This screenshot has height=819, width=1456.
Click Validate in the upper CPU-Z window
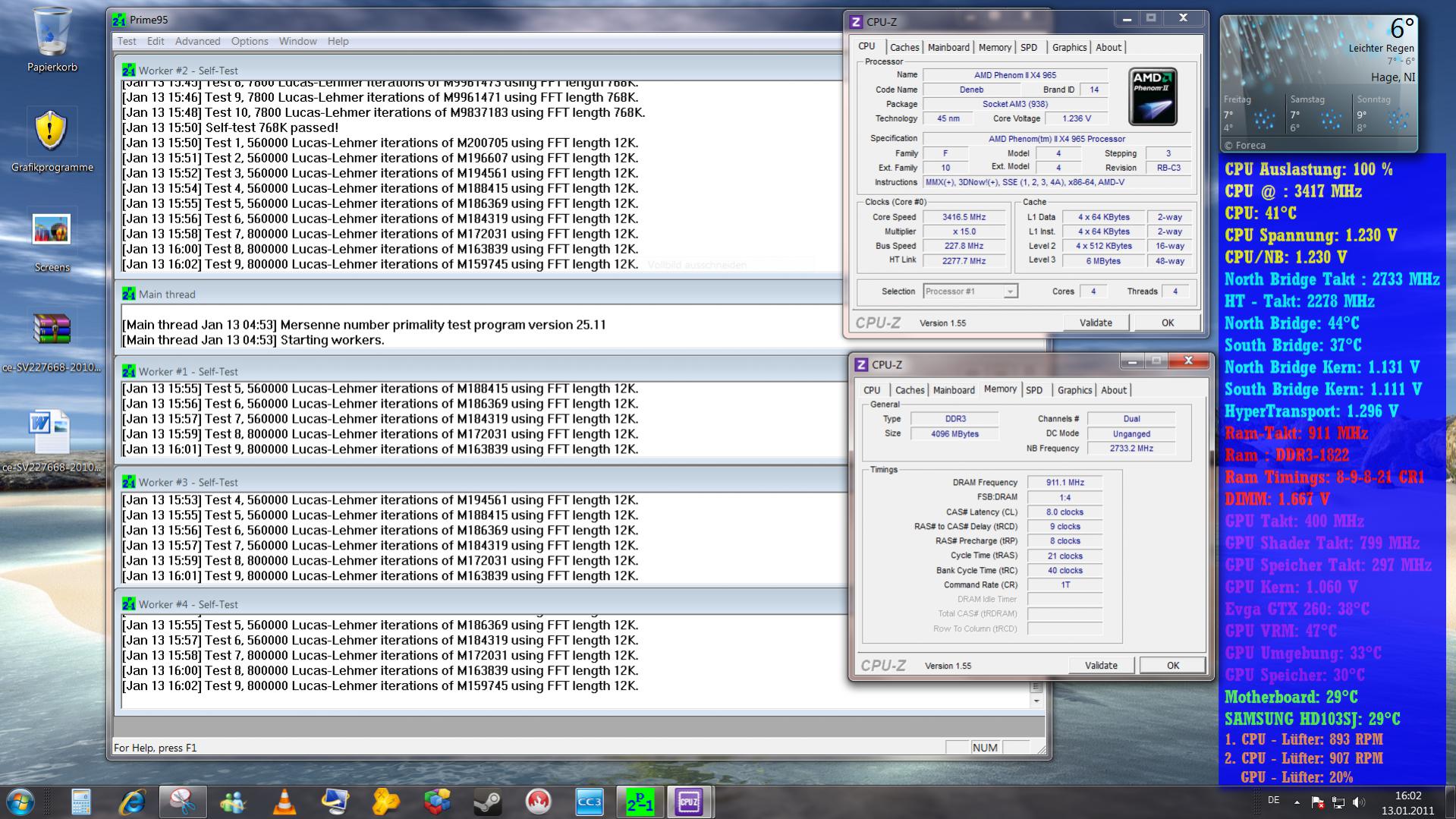1096,323
